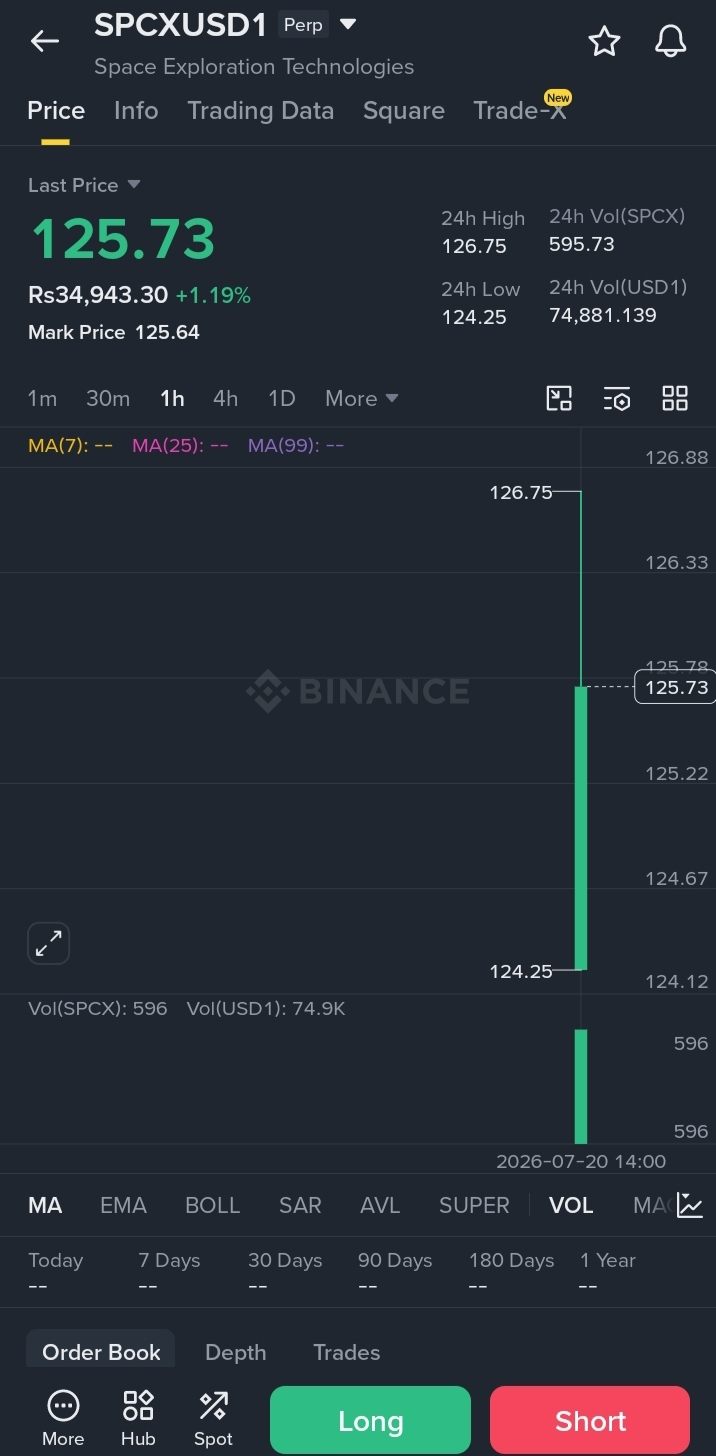Open chart settings icon

(x=617, y=398)
